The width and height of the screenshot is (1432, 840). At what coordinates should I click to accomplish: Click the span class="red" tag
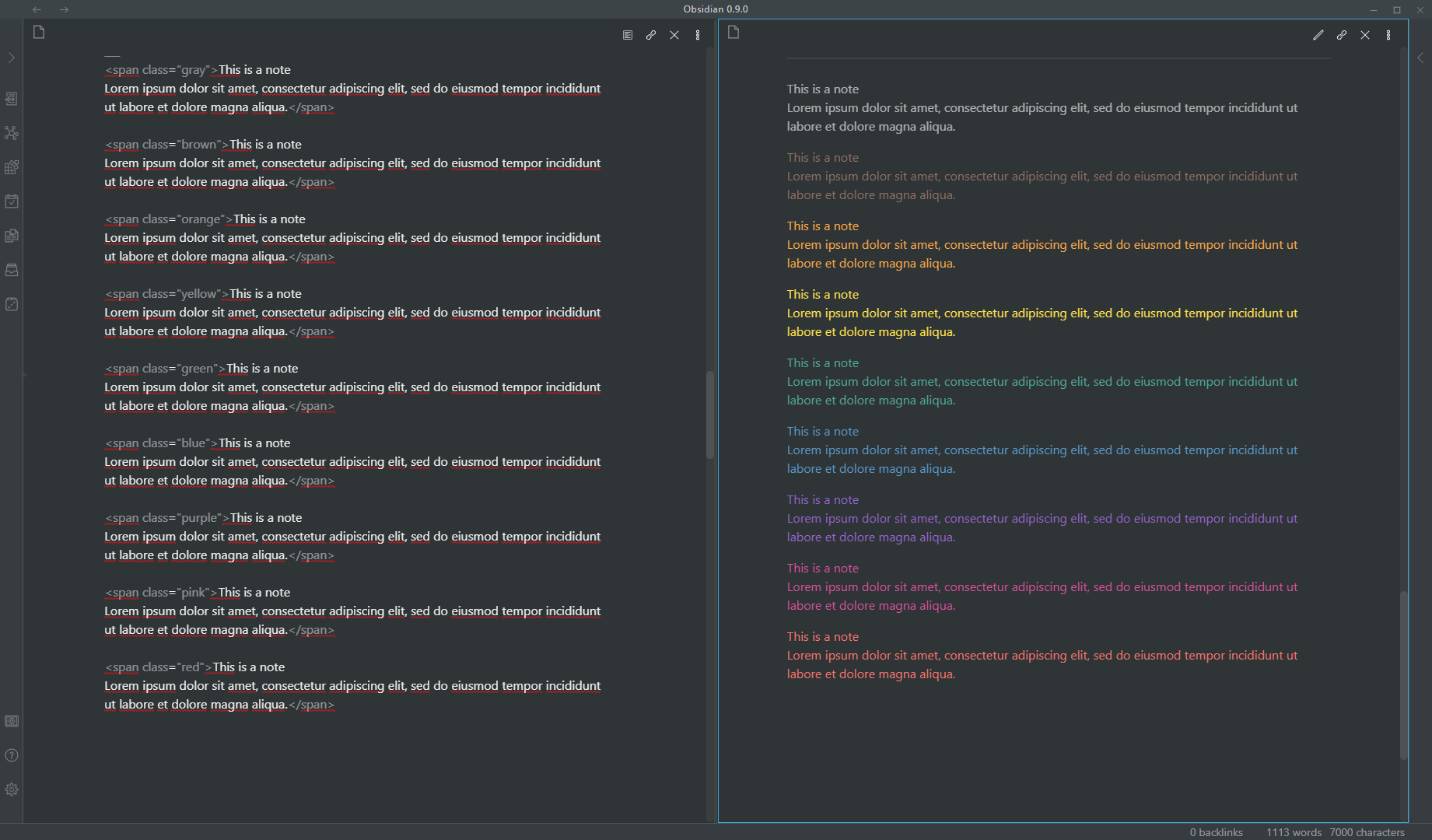tap(159, 667)
